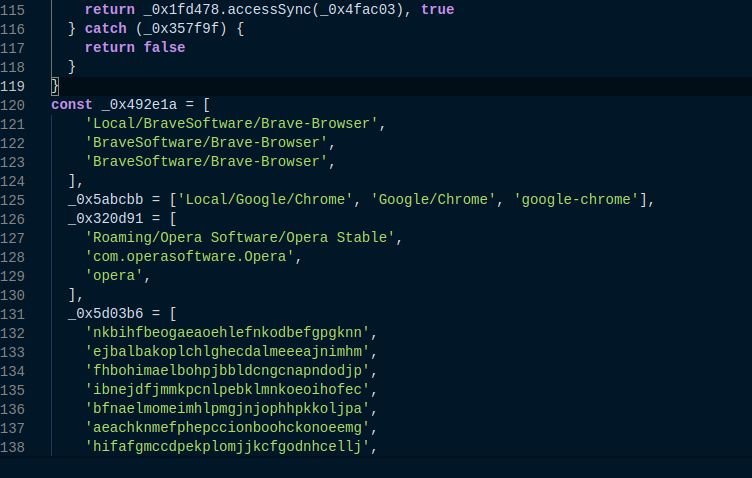This screenshot has height=478, width=752.
Task: Select line number 119 in gutter
Action: pyautogui.click(x=12, y=86)
